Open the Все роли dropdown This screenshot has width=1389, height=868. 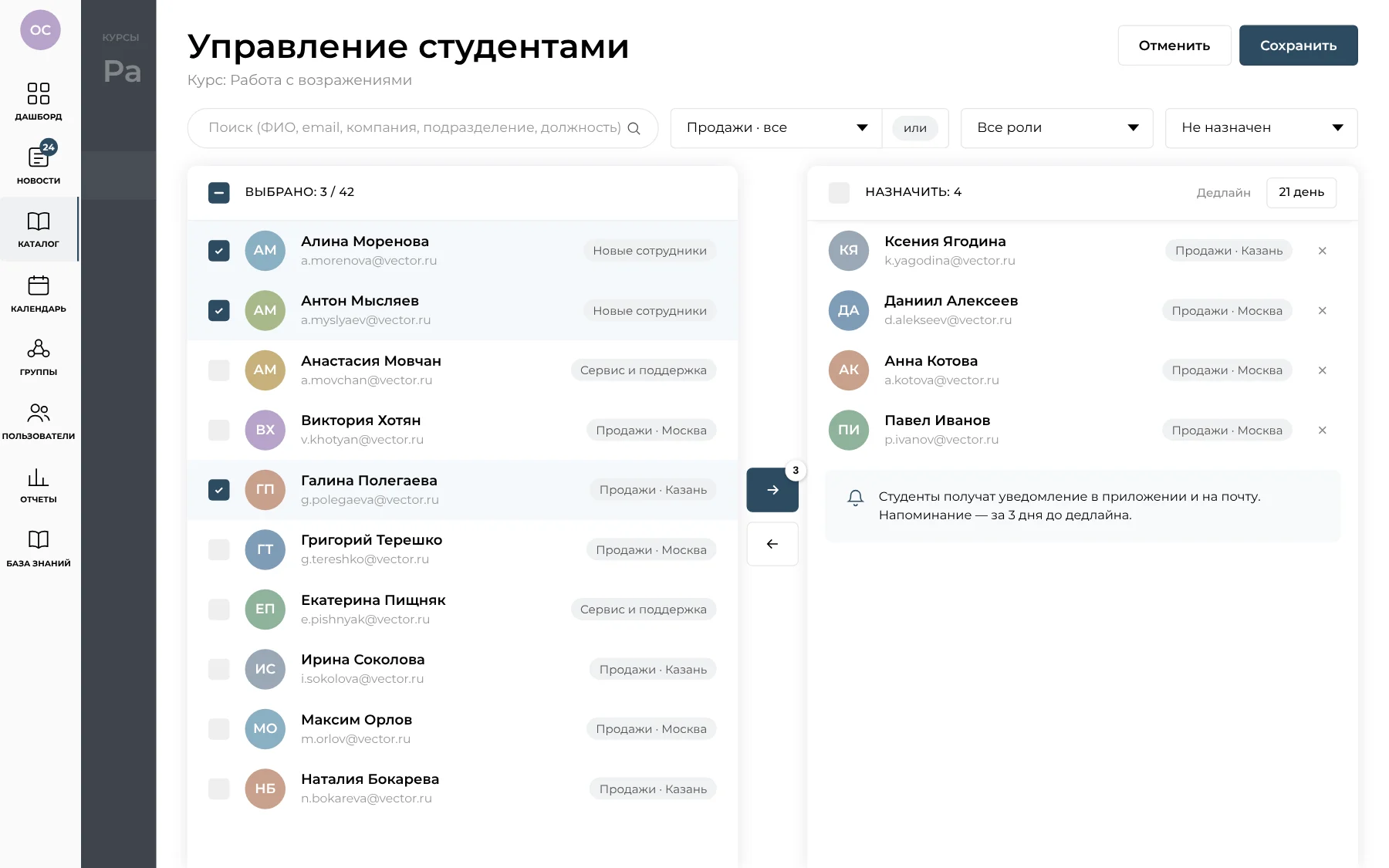[x=1056, y=128]
